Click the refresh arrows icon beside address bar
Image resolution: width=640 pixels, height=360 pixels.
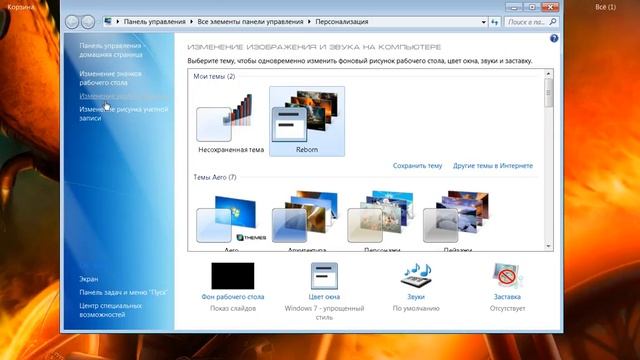(495, 22)
